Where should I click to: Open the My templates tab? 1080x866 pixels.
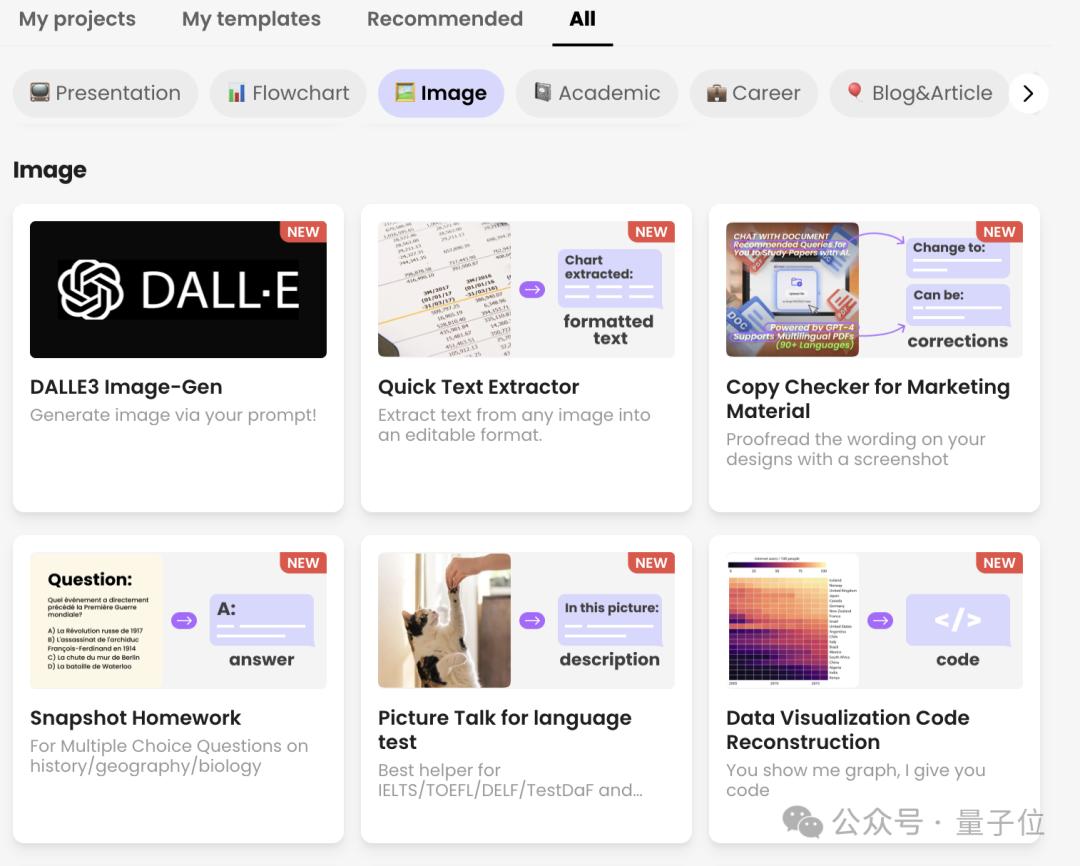(251, 19)
